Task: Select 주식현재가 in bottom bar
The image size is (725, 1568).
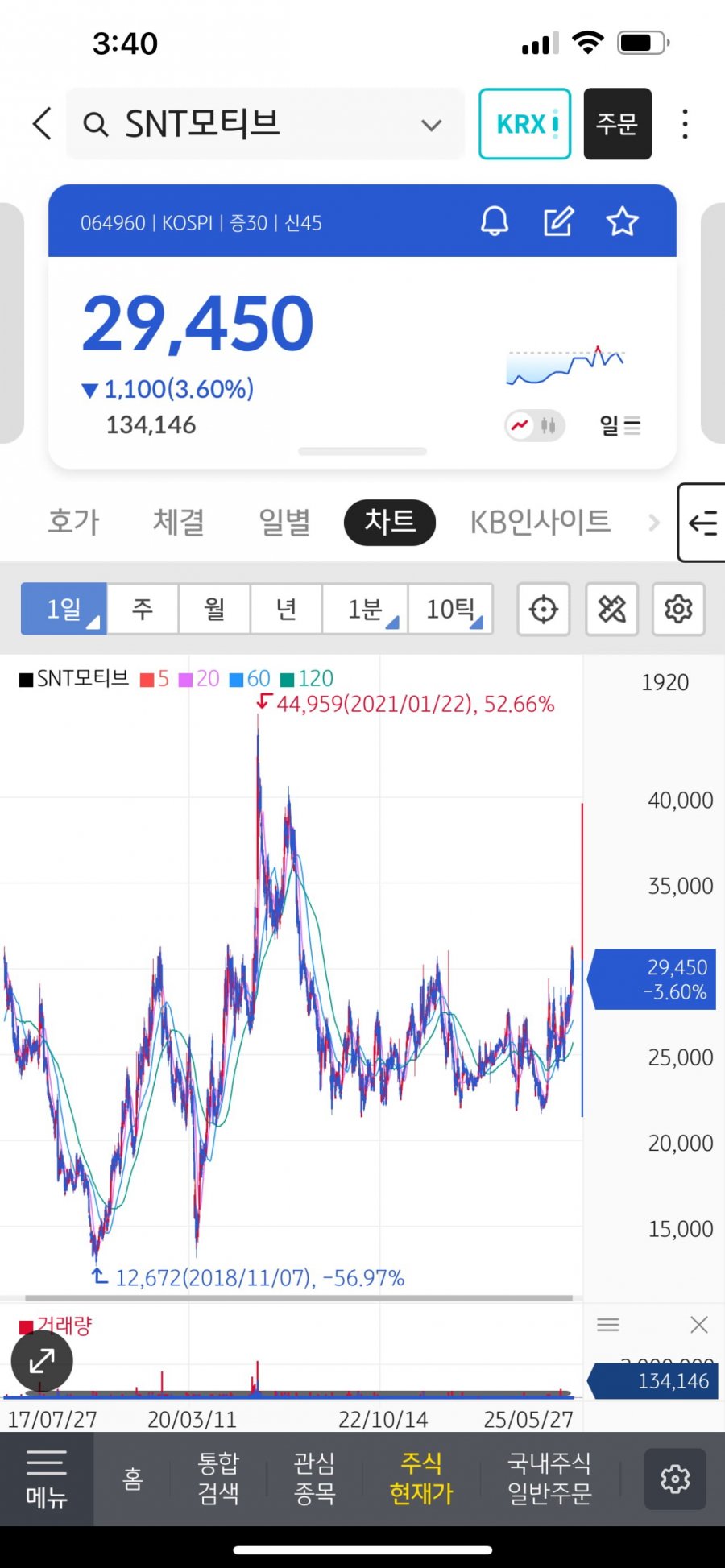Action: pyautogui.click(x=421, y=1479)
